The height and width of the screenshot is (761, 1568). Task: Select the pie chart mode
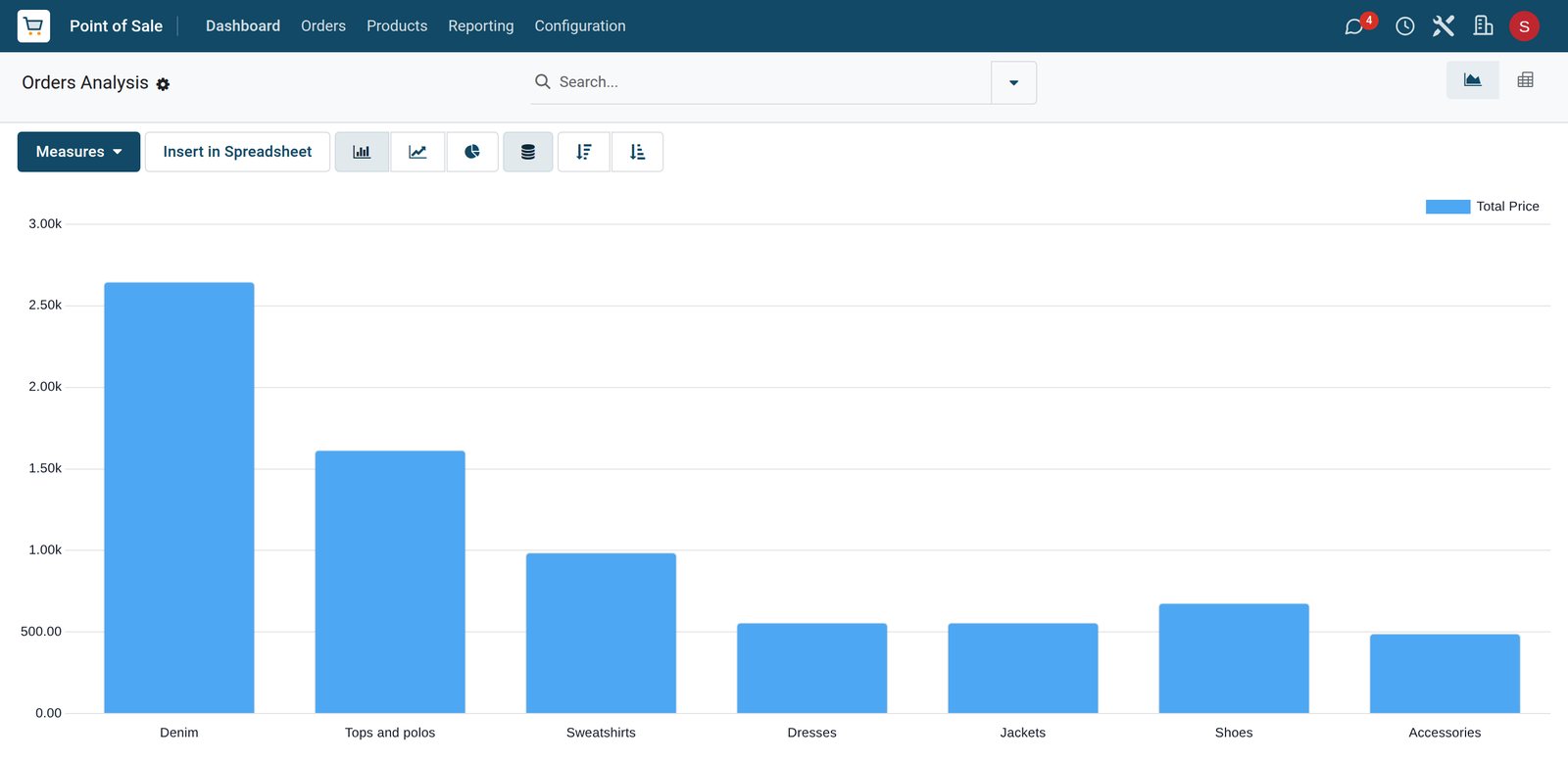(472, 152)
